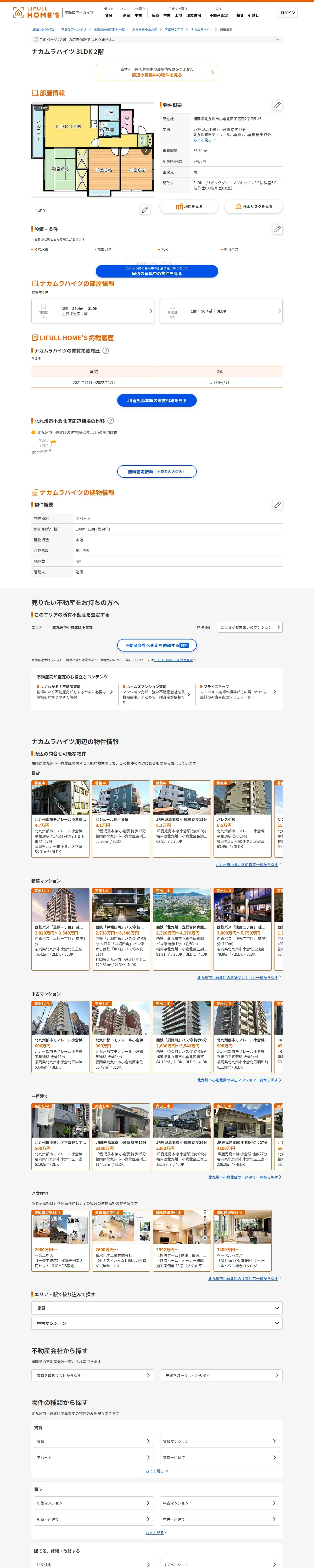Click 不動産会社へ査定を依頼する button
Image resolution: width=314 pixels, height=1568 pixels.
point(157,645)
